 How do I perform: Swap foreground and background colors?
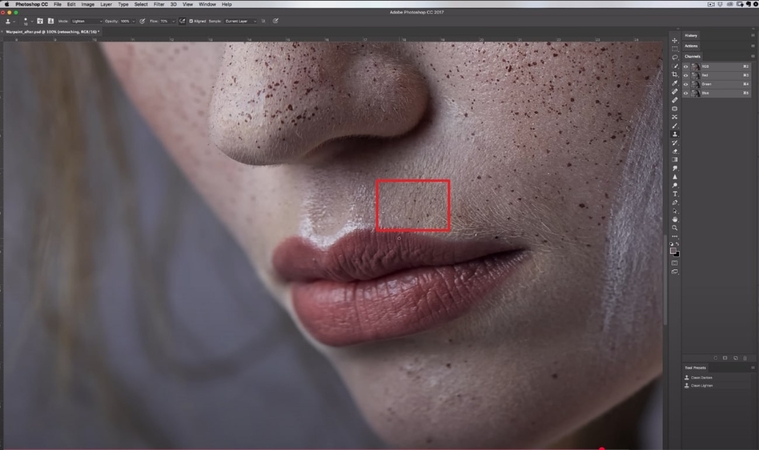coord(677,244)
